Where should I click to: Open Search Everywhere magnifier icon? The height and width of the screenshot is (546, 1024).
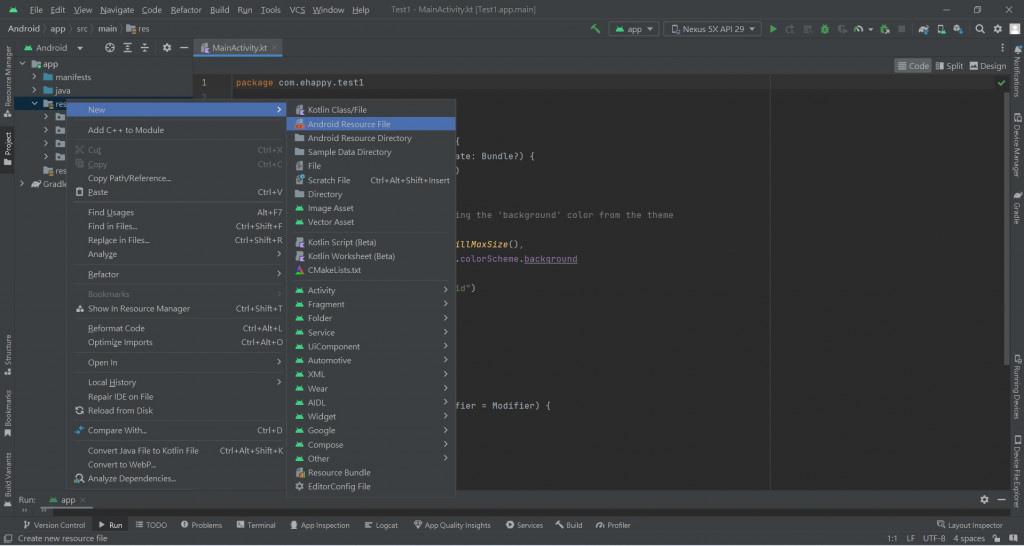pyautogui.click(x=980, y=29)
